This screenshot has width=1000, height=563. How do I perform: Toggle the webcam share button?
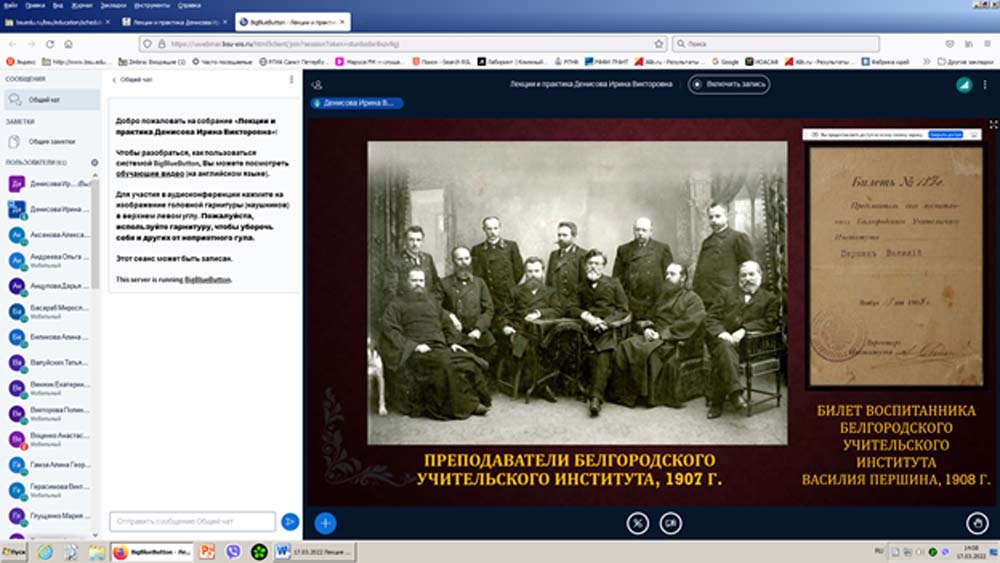coord(670,522)
